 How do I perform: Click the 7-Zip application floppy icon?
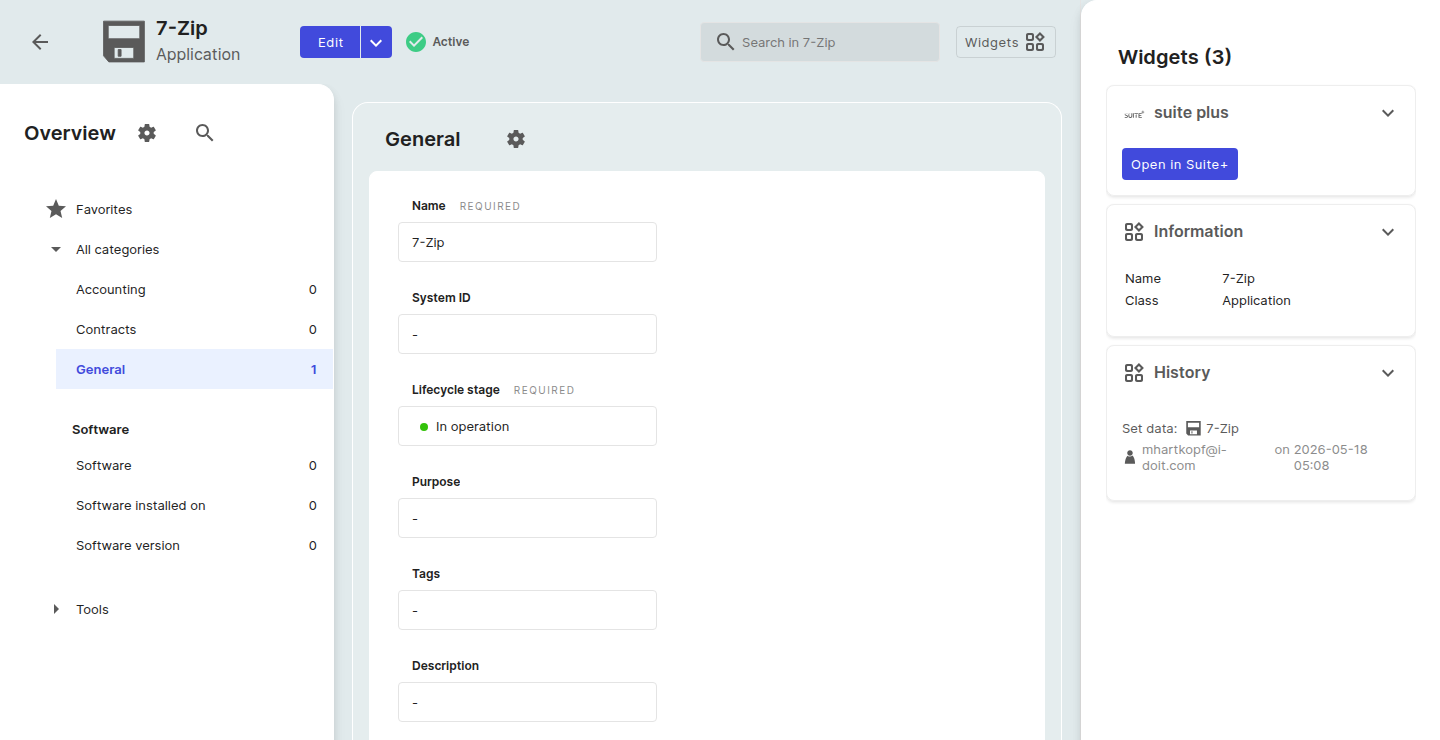pyautogui.click(x=124, y=42)
